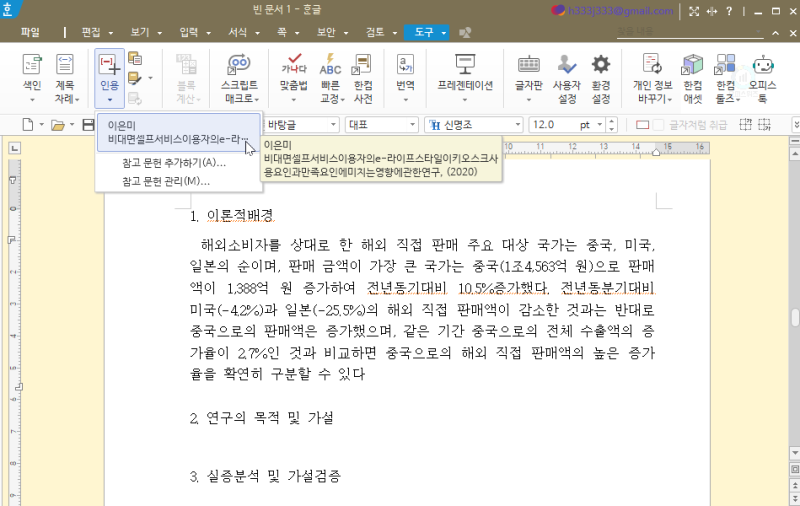The image size is (800, 506).
Task: Click the right indent marker on ruler
Action: 656,152
